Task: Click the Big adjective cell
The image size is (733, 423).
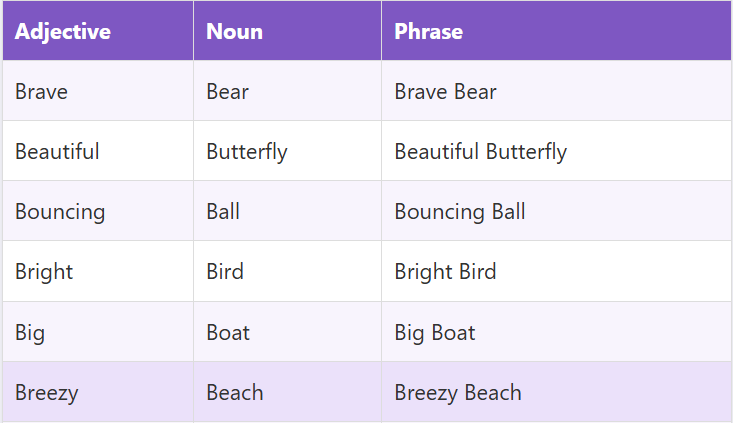Action: [x=30, y=332]
